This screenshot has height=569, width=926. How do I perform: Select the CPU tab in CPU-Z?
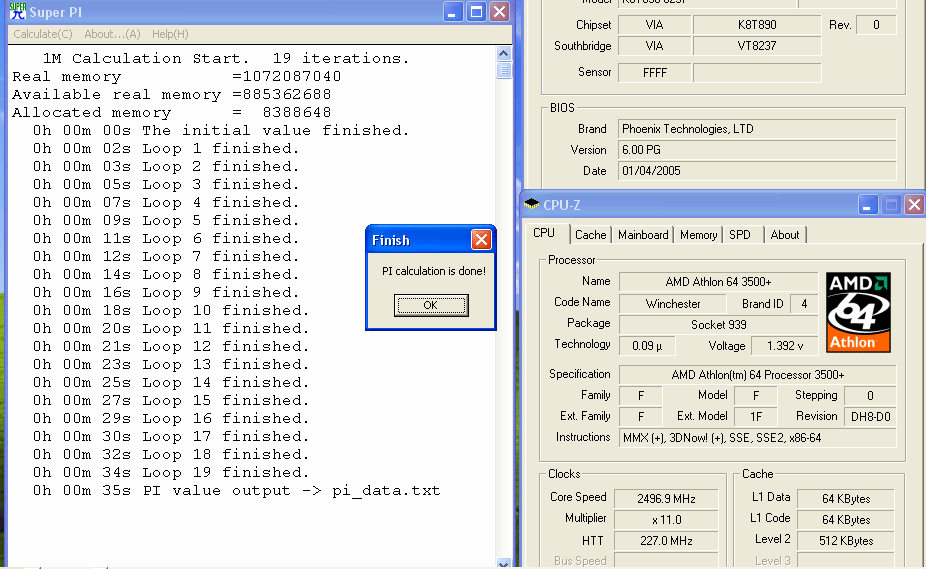coord(544,233)
